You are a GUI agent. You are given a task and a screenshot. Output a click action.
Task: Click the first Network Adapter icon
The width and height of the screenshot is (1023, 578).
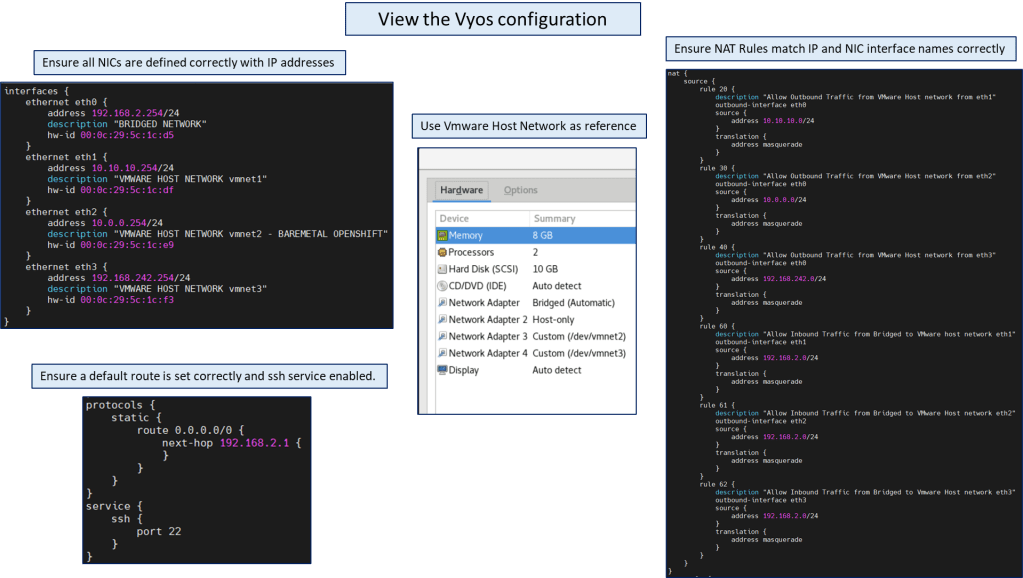[442, 303]
